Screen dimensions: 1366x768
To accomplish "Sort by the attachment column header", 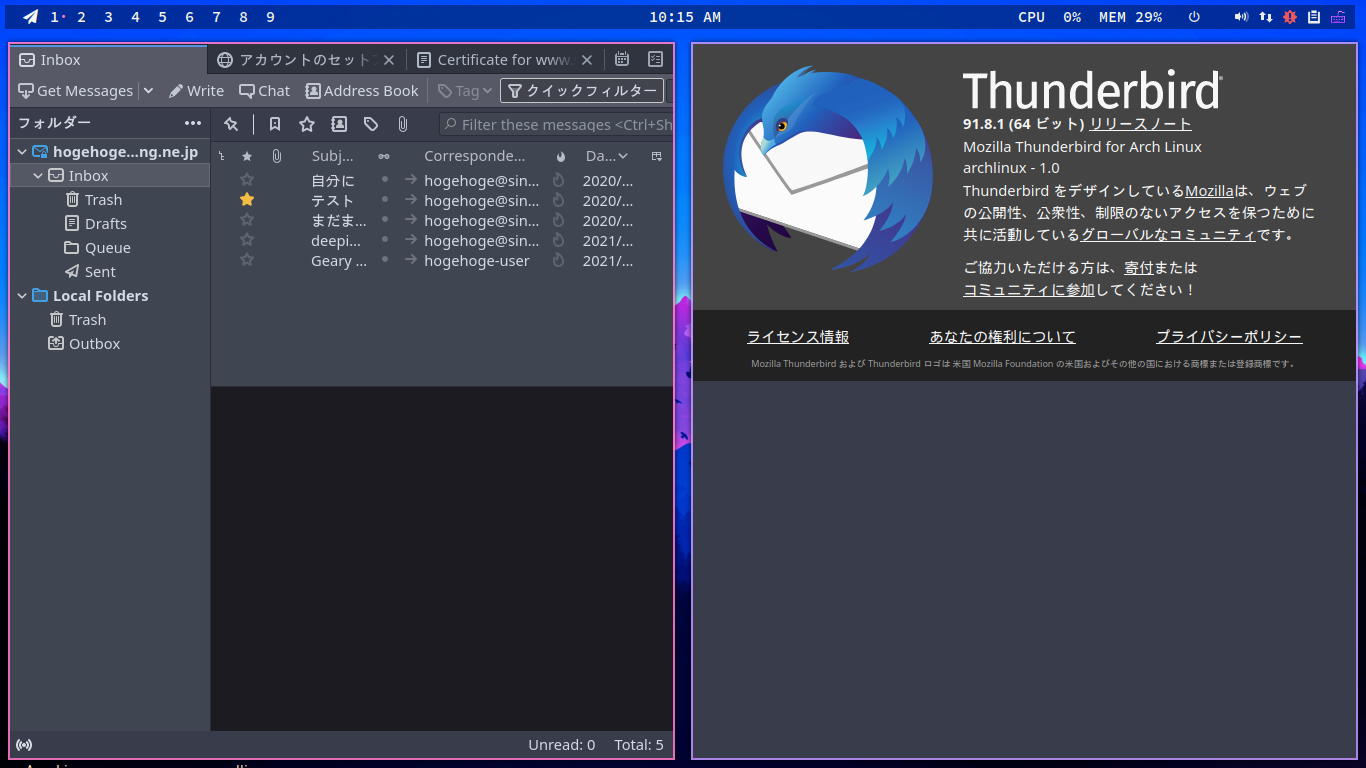I will click(x=277, y=156).
